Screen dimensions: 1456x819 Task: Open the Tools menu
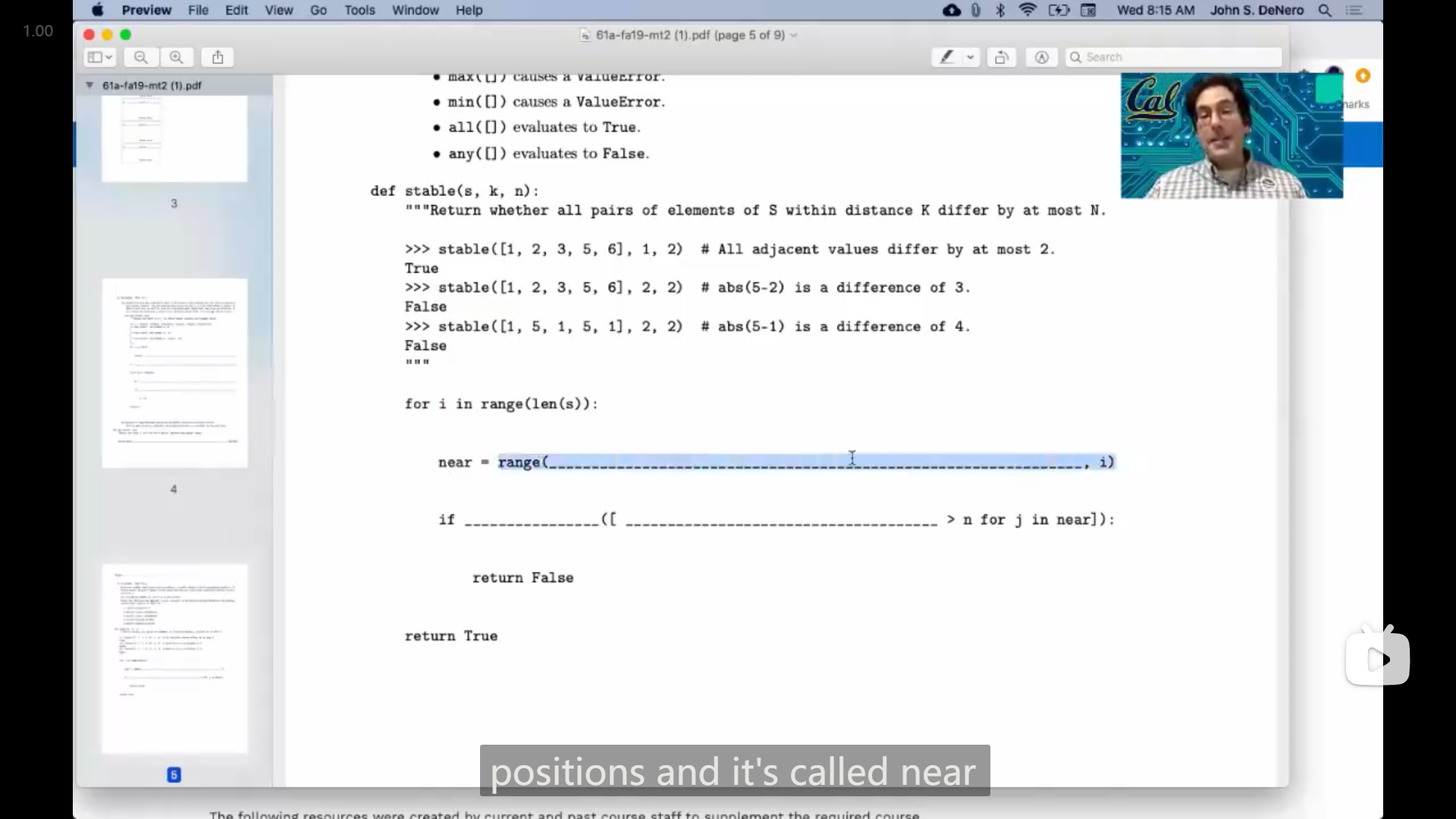[360, 10]
